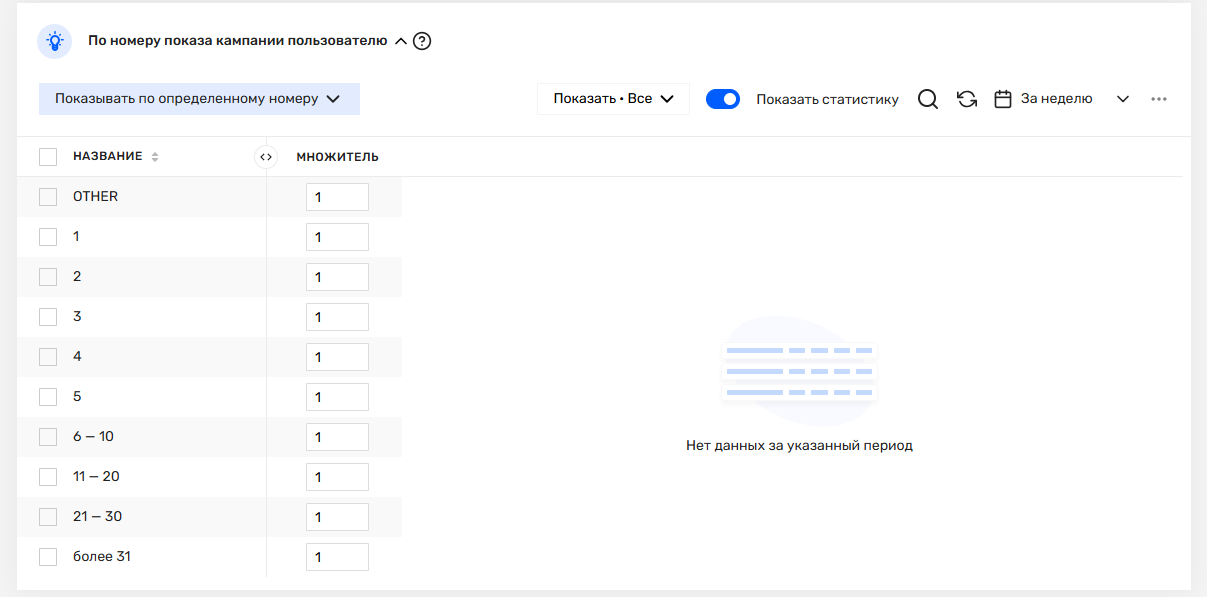Click the multiplier field for 11 — 20

click(337, 477)
